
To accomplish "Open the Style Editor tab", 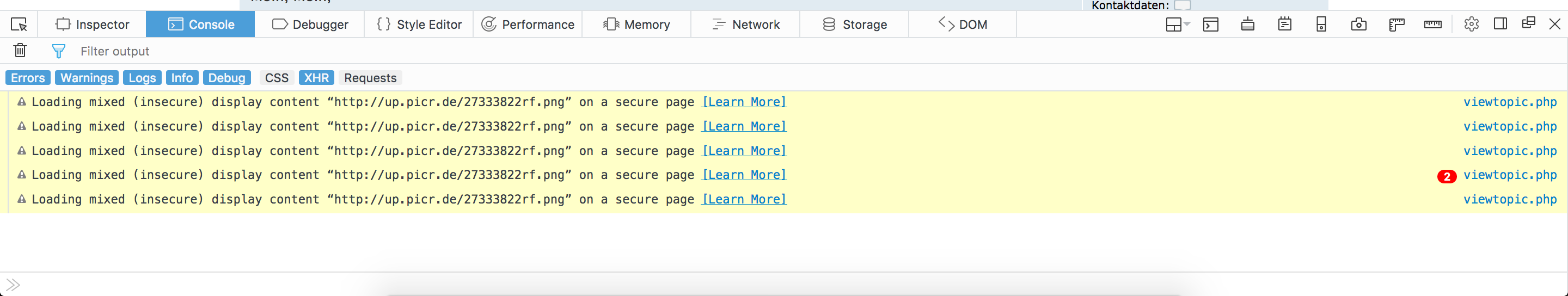I will pyautogui.click(x=419, y=24).
